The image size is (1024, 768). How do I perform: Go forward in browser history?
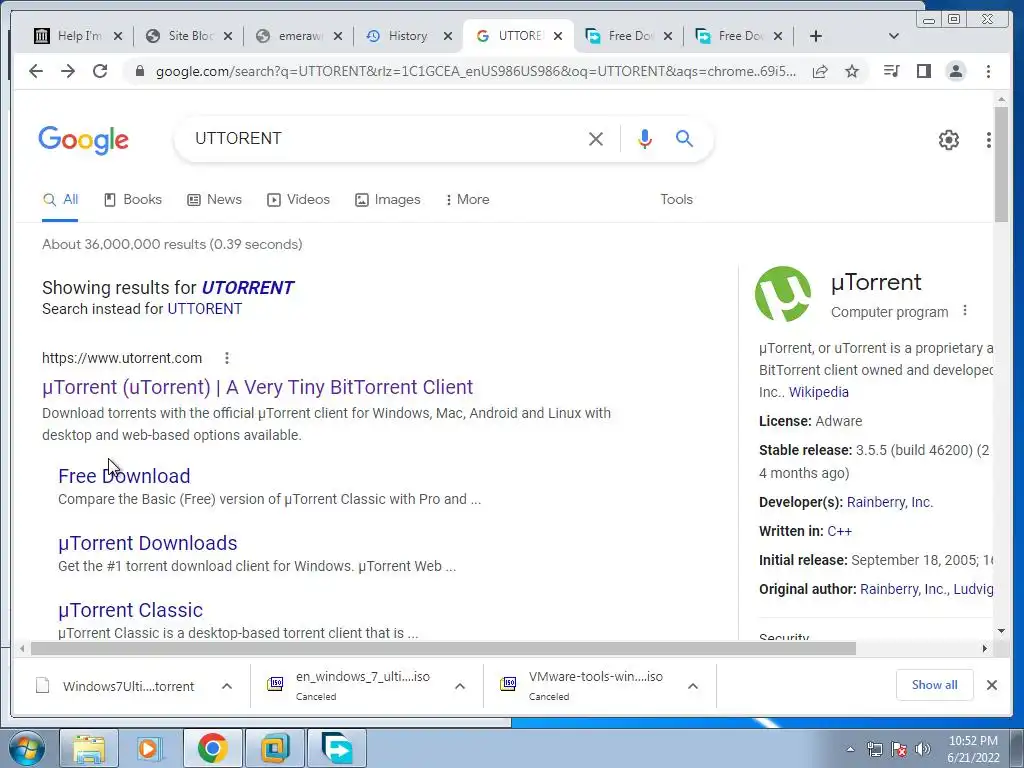click(68, 71)
